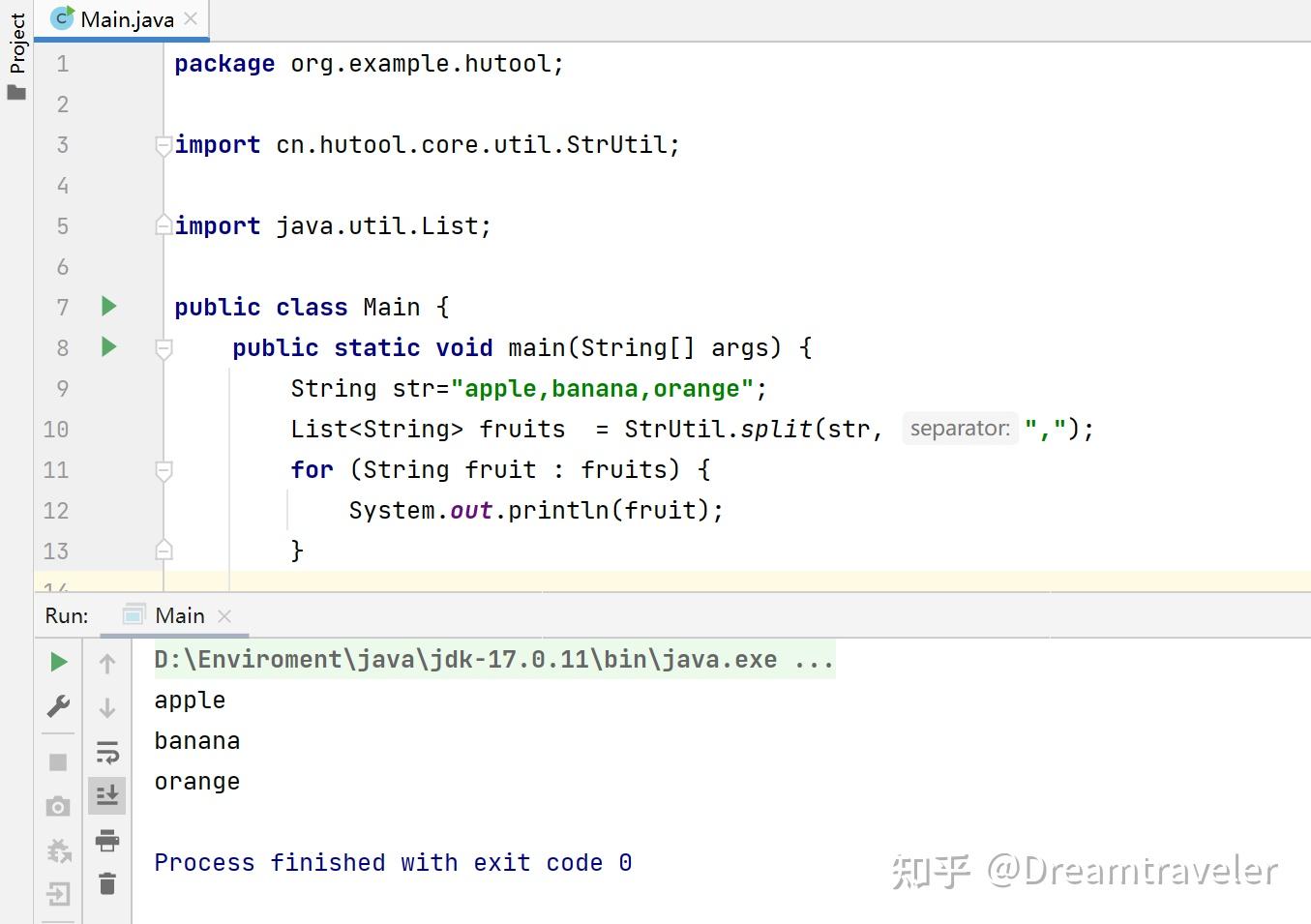Collapse the main method fold at line 8
This screenshot has height=924, width=1311.
[164, 348]
